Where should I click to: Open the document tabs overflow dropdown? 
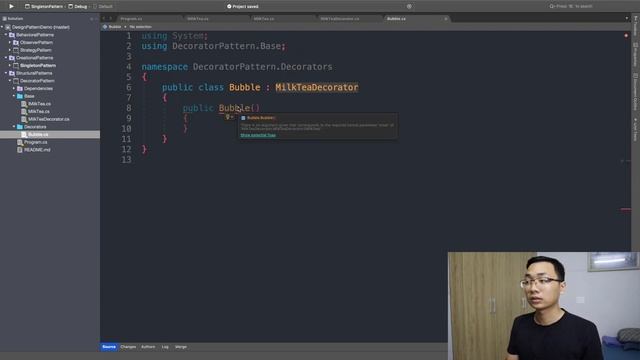(627, 18)
